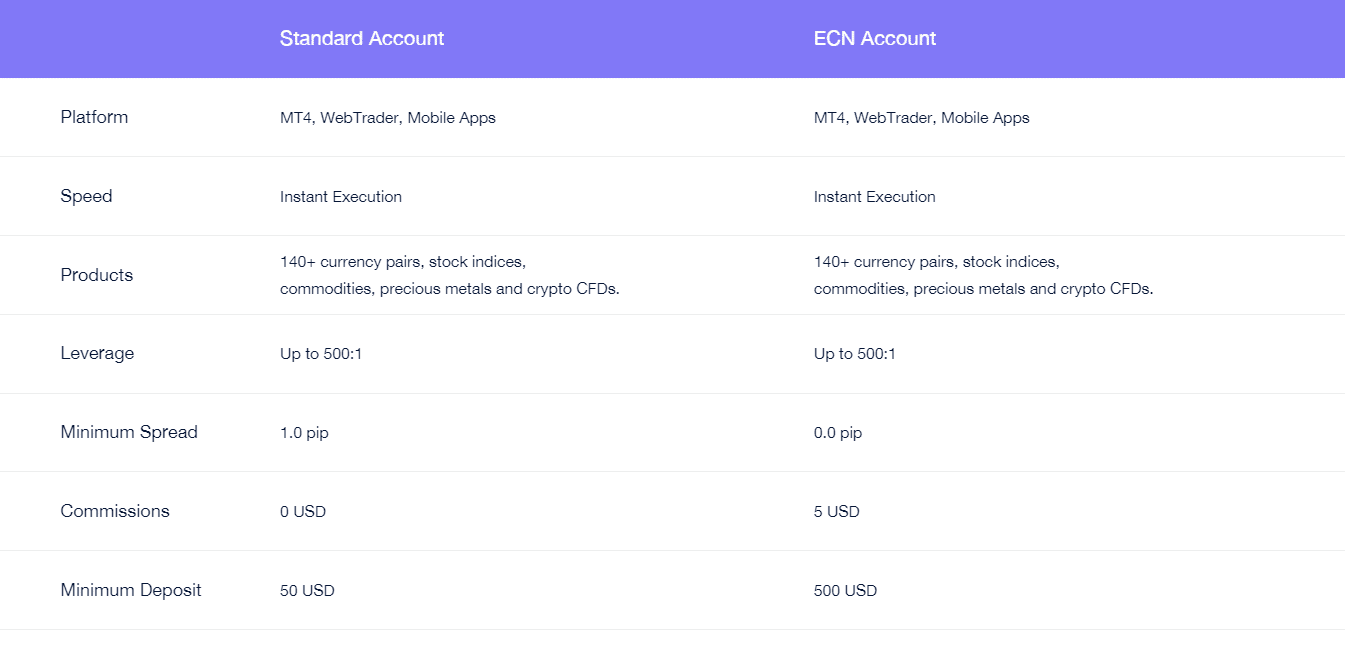The width and height of the screenshot is (1345, 660).
Task: Click the 500 USD minimum deposit value
Action: click(x=845, y=591)
